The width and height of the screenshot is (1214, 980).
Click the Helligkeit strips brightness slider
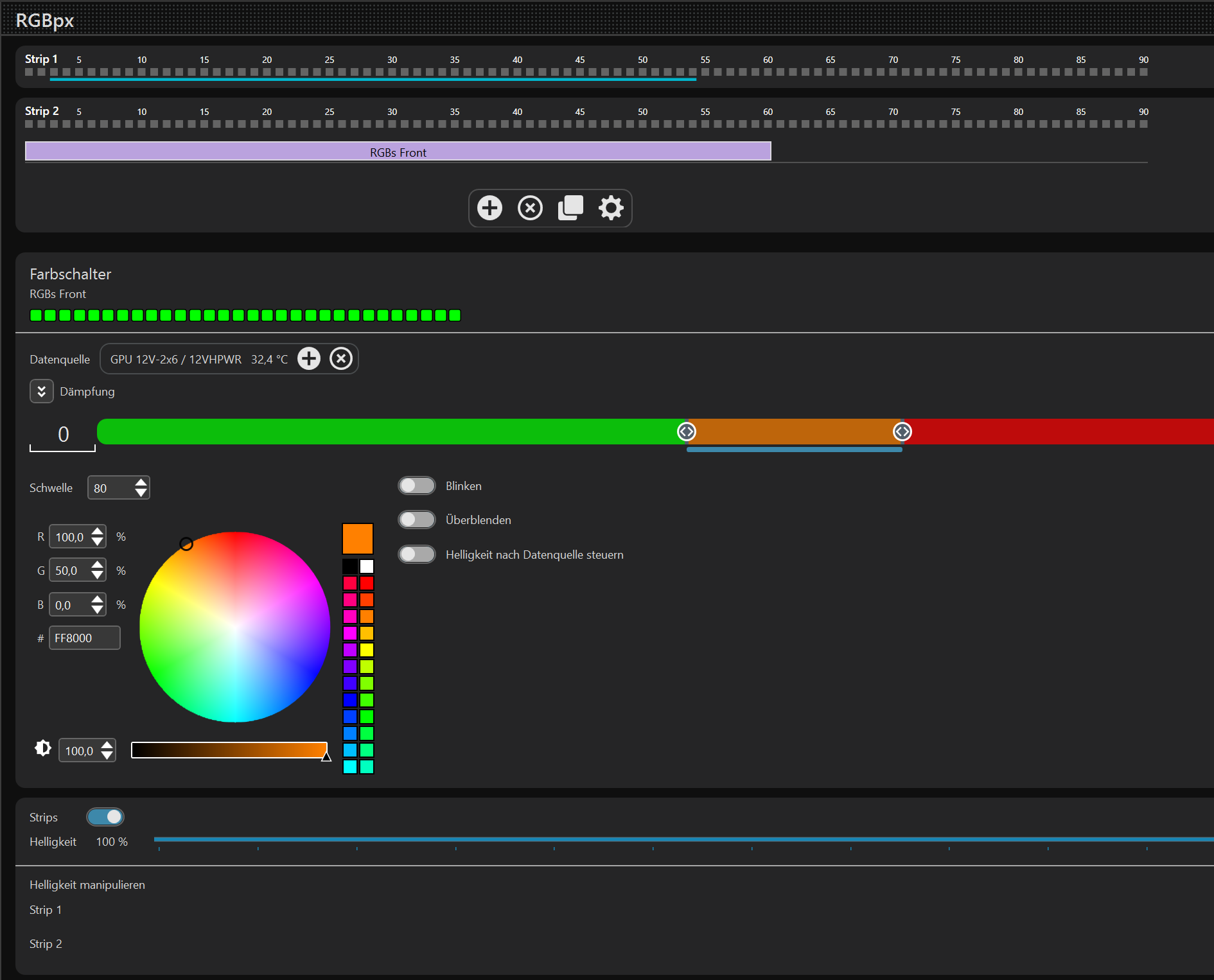(684, 839)
